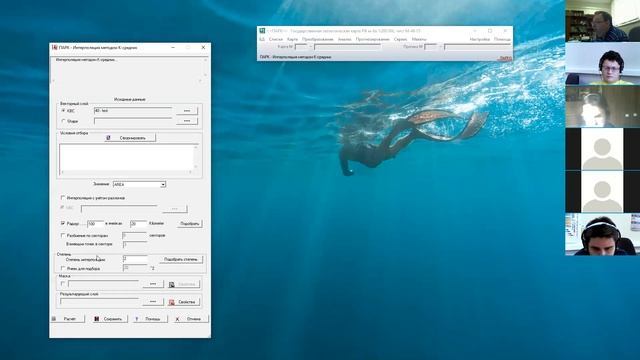Viewport: 640px width, 360px height.
Task: Minimize the interpolation dialog window
Action: [x=173, y=47]
